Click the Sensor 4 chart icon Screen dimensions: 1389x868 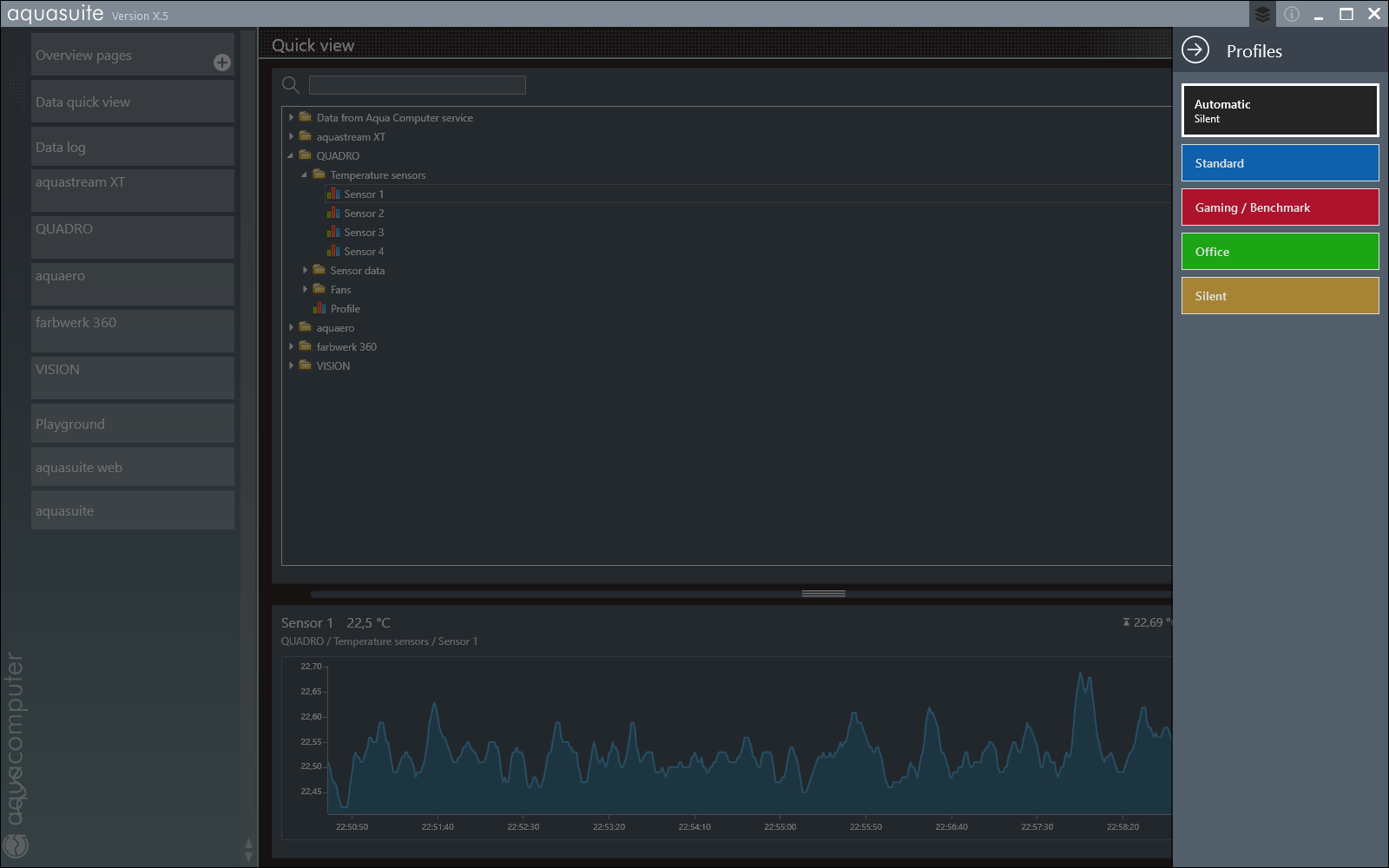pyautogui.click(x=333, y=251)
